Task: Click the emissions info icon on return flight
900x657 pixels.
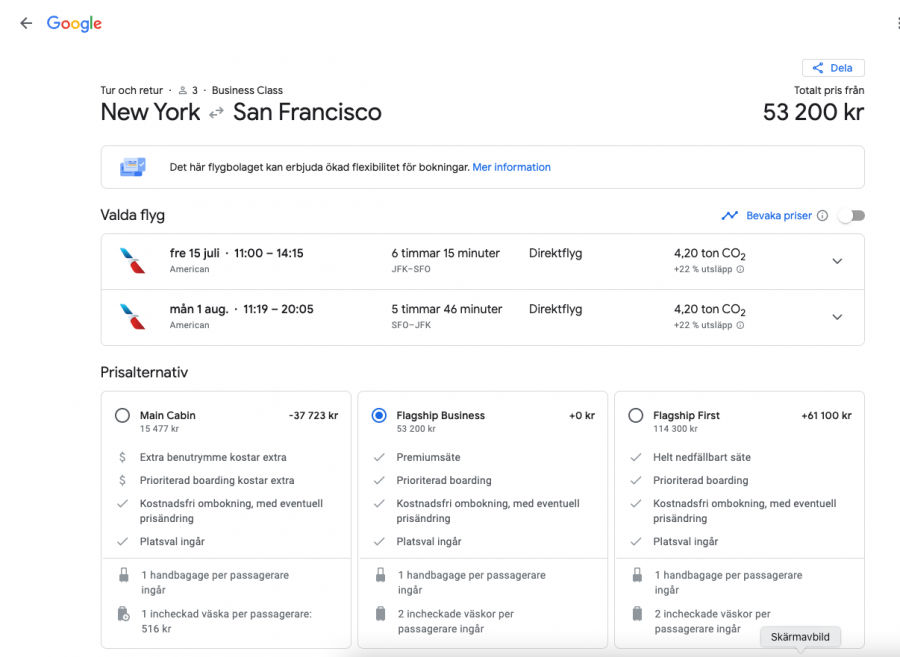Action: [740, 325]
